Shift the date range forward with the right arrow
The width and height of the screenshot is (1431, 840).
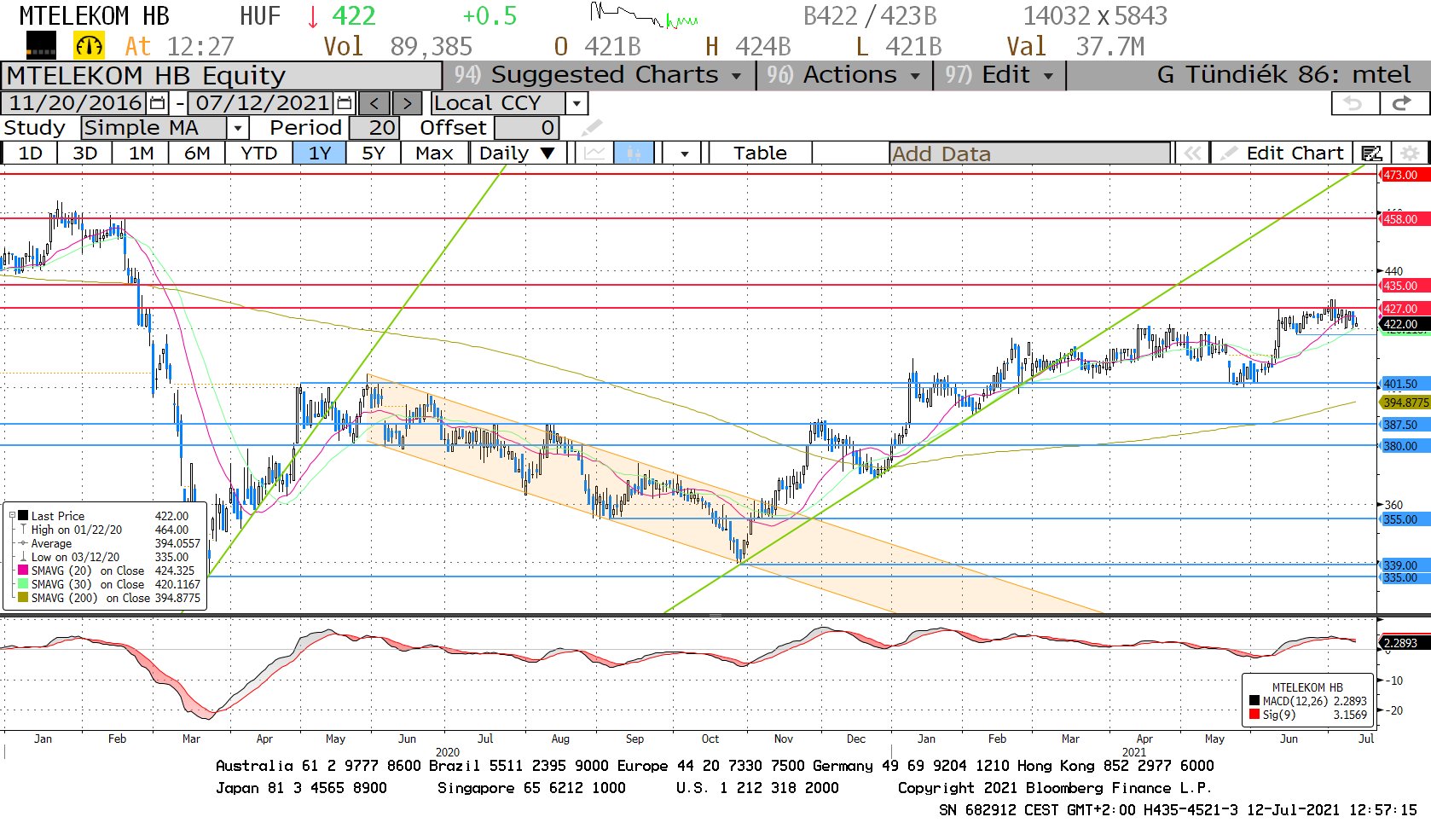point(407,103)
